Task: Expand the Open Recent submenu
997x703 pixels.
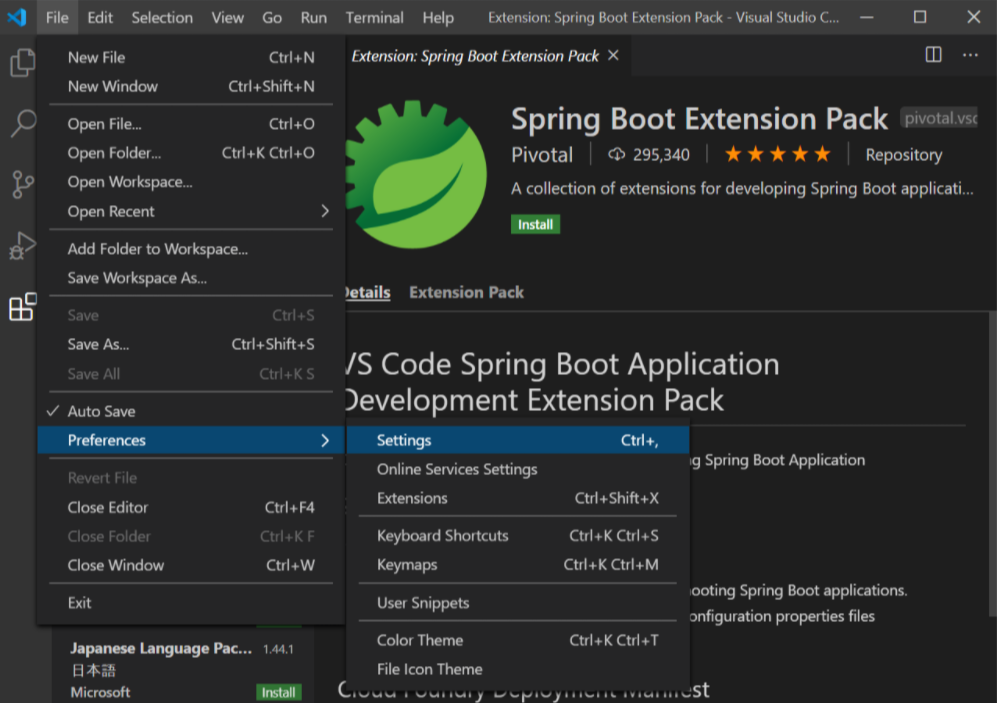Action: 110,211
